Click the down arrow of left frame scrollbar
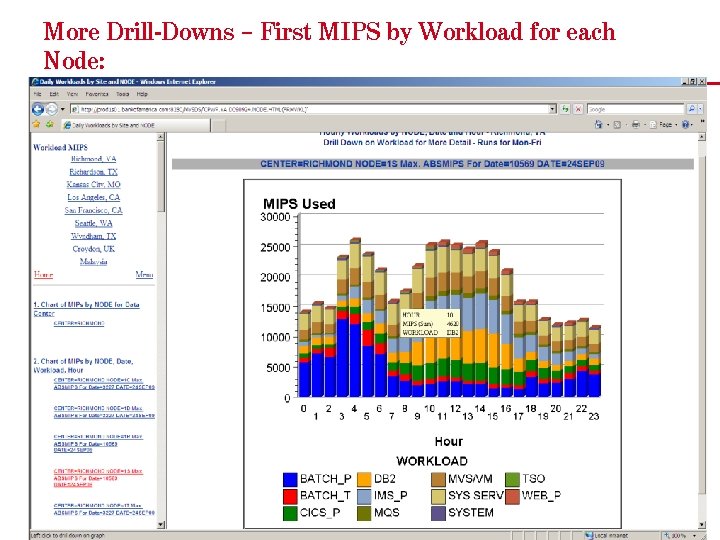720x540 pixels. click(x=160, y=524)
